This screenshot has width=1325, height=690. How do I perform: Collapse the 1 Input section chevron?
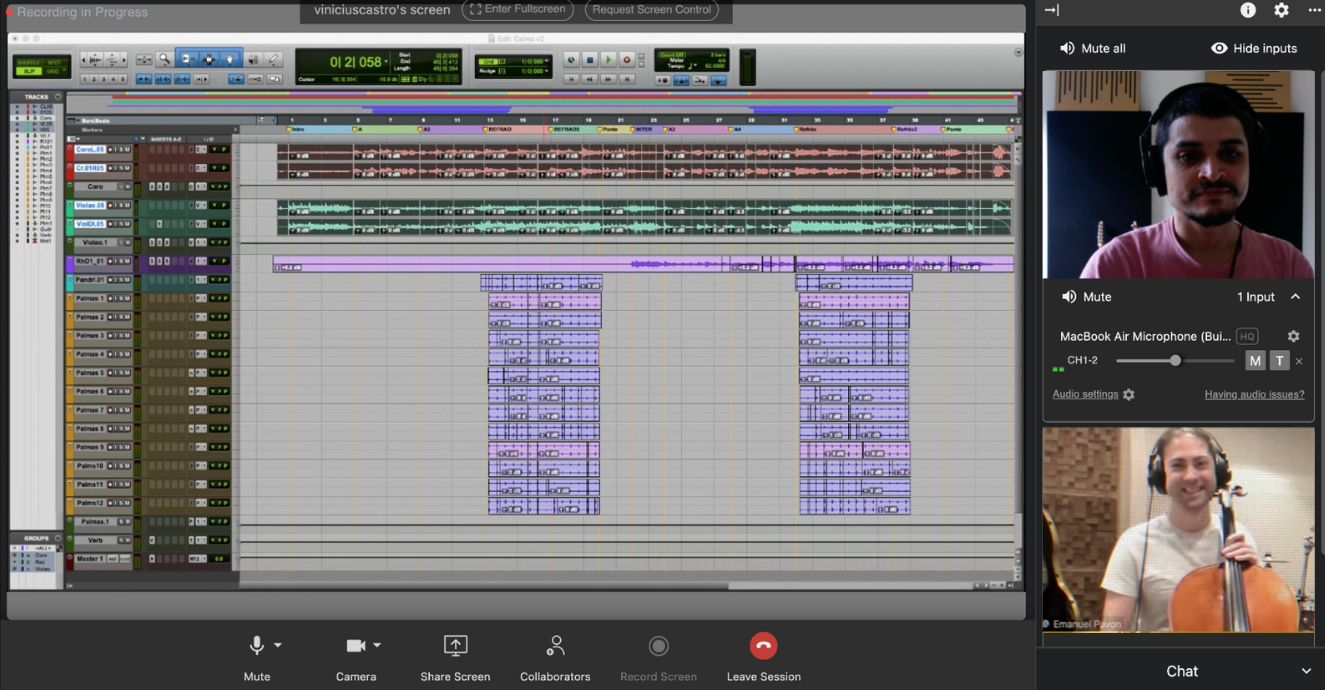coord(1296,296)
